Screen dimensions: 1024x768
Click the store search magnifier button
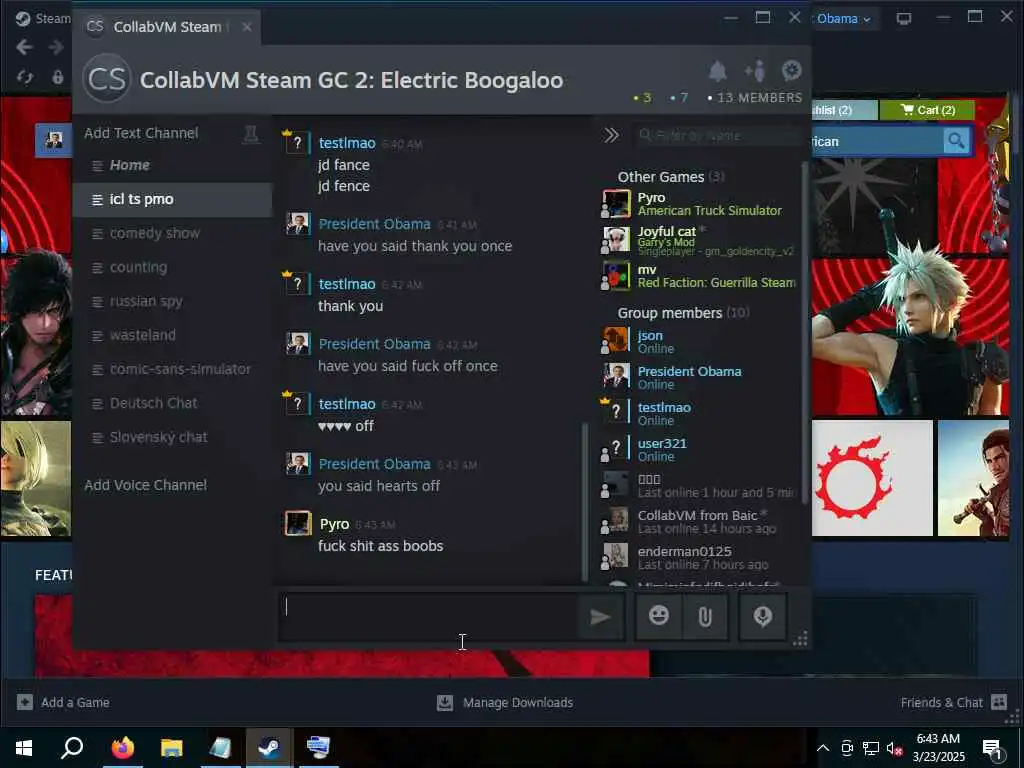click(956, 140)
